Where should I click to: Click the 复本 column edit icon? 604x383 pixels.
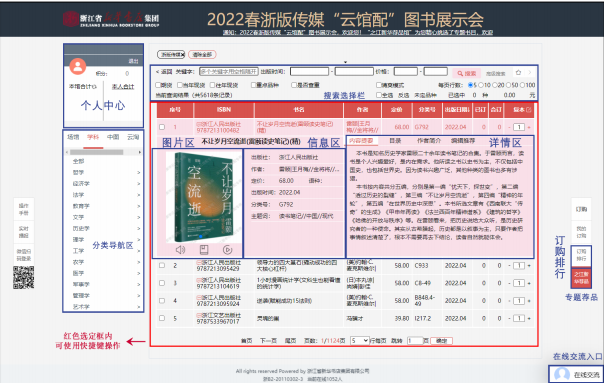528,110
